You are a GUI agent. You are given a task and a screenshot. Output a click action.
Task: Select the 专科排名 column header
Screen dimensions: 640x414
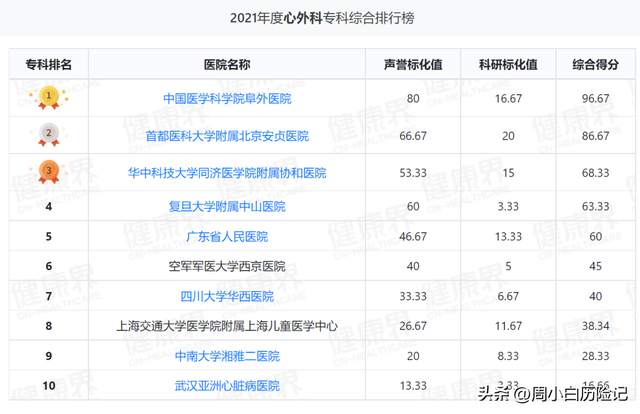(x=49, y=64)
